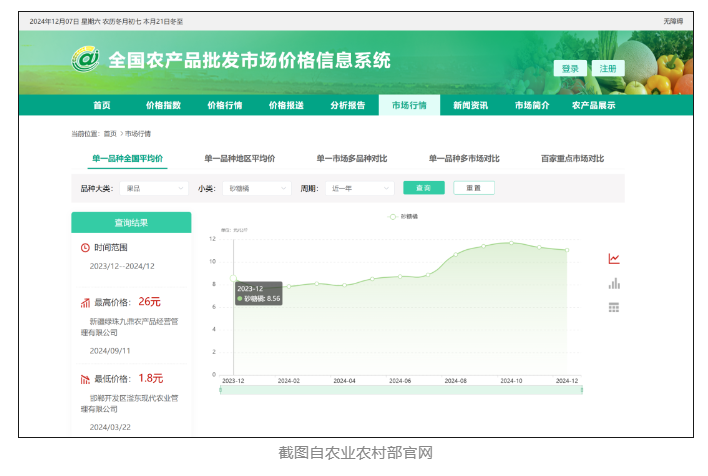Open the data table view icon
Screen dimensions: 708x476
(x=614, y=307)
